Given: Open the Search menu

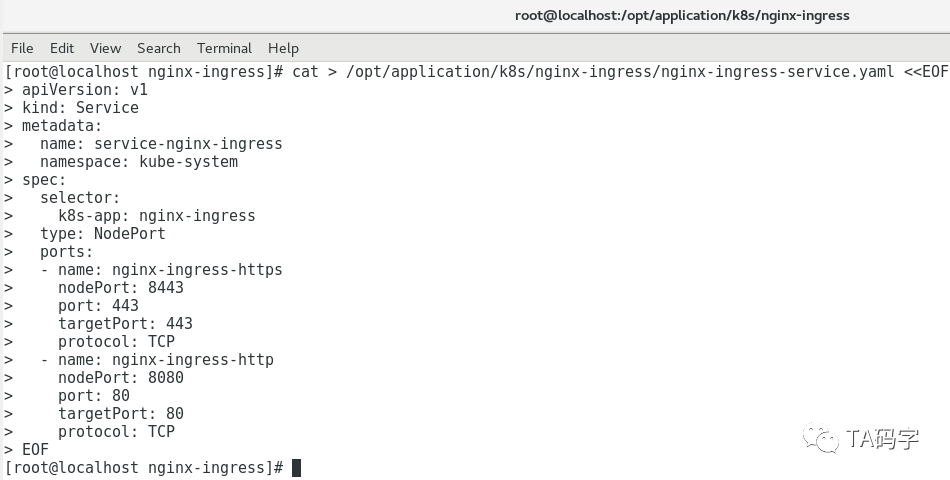Looking at the screenshot, I should [x=158, y=48].
